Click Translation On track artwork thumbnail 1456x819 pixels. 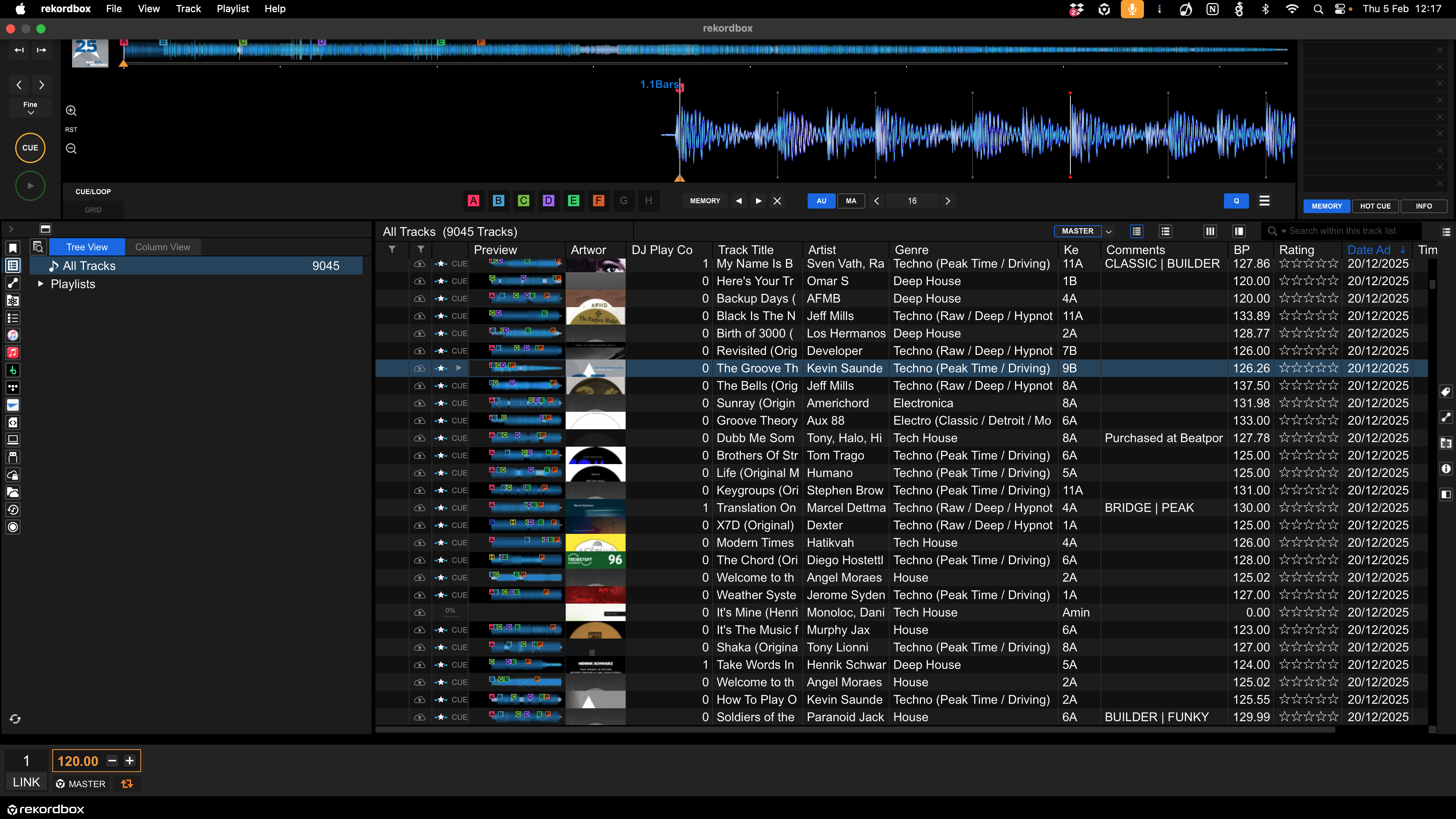pos(595,508)
